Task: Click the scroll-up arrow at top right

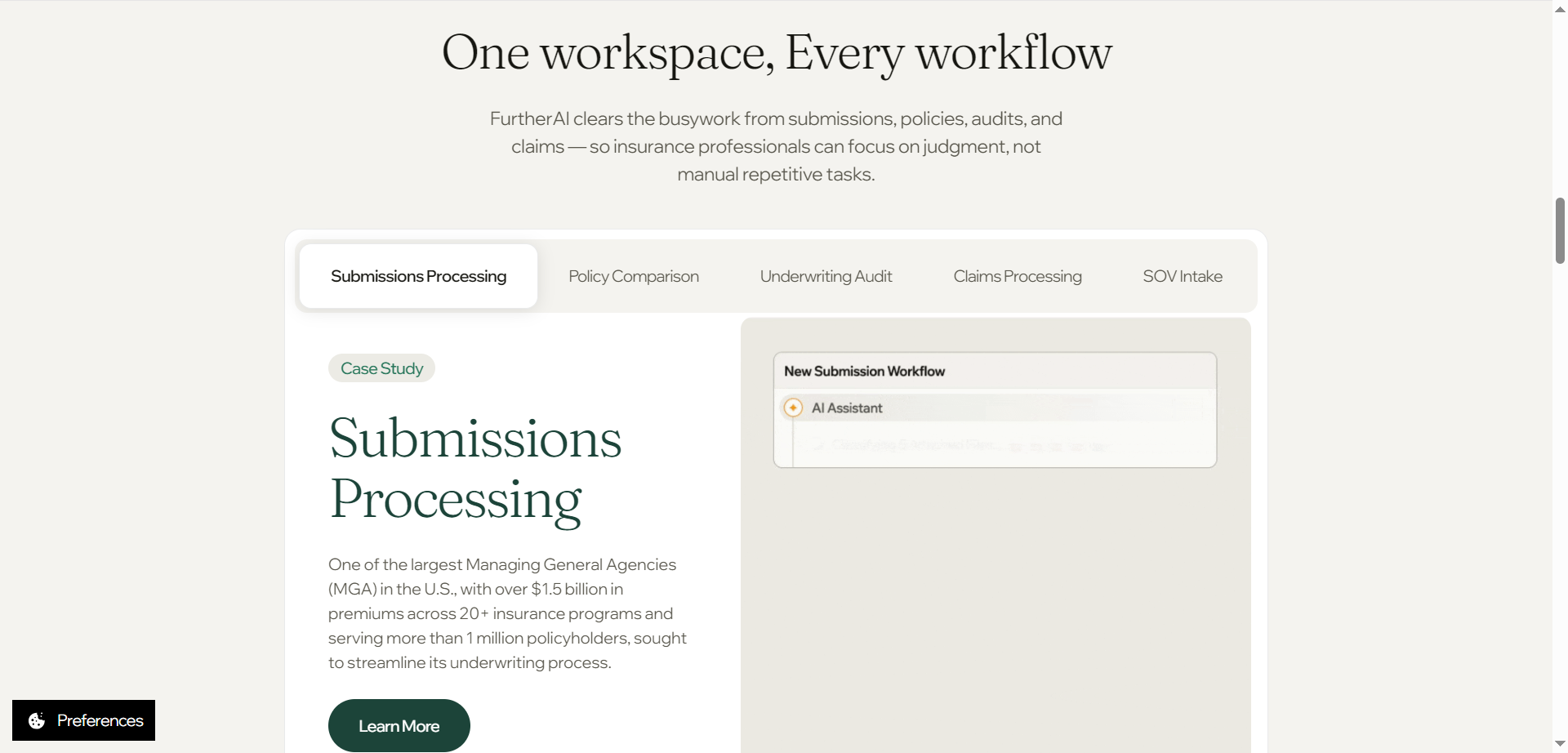Action: click(1558, 9)
